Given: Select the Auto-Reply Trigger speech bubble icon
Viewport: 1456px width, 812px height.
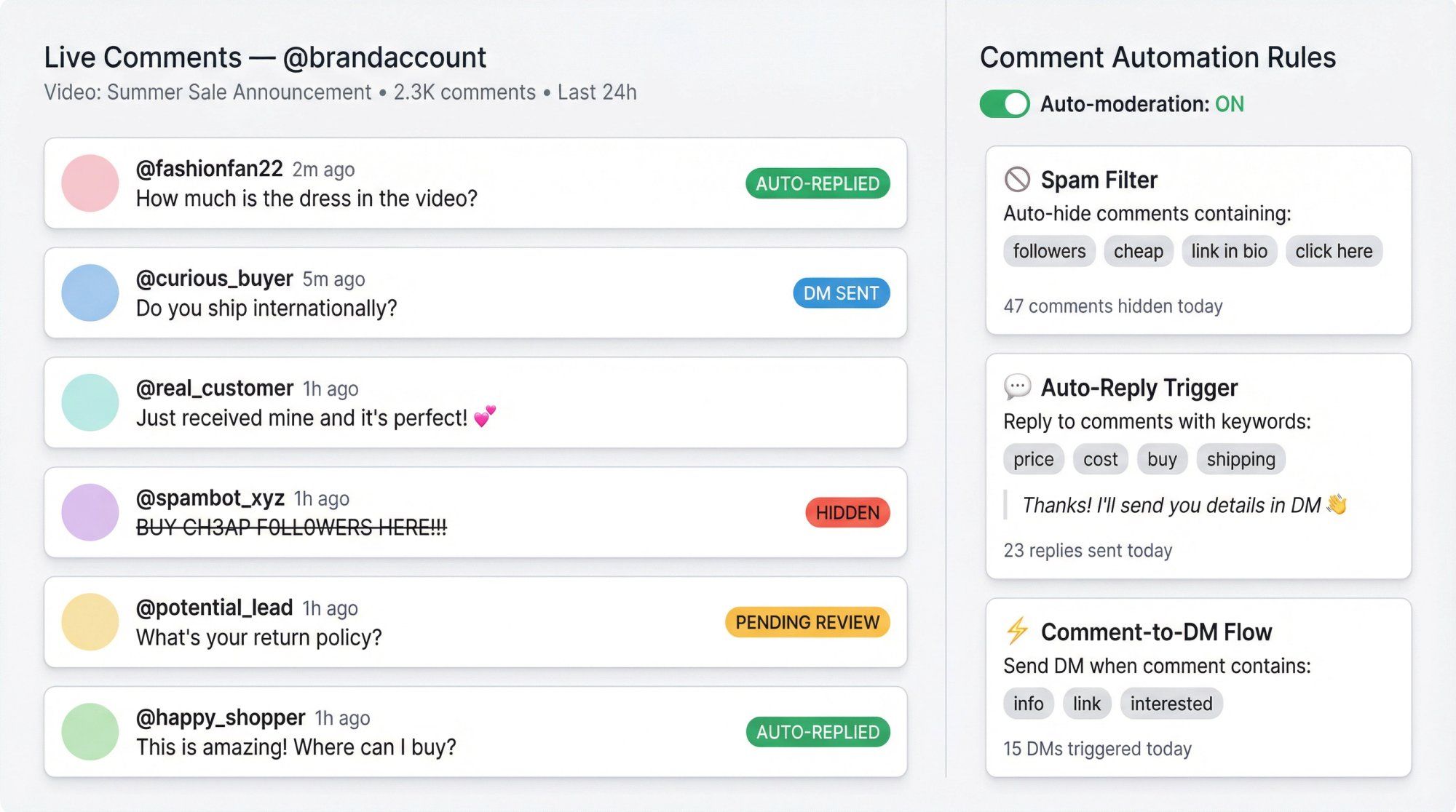Looking at the screenshot, I should [x=1019, y=386].
